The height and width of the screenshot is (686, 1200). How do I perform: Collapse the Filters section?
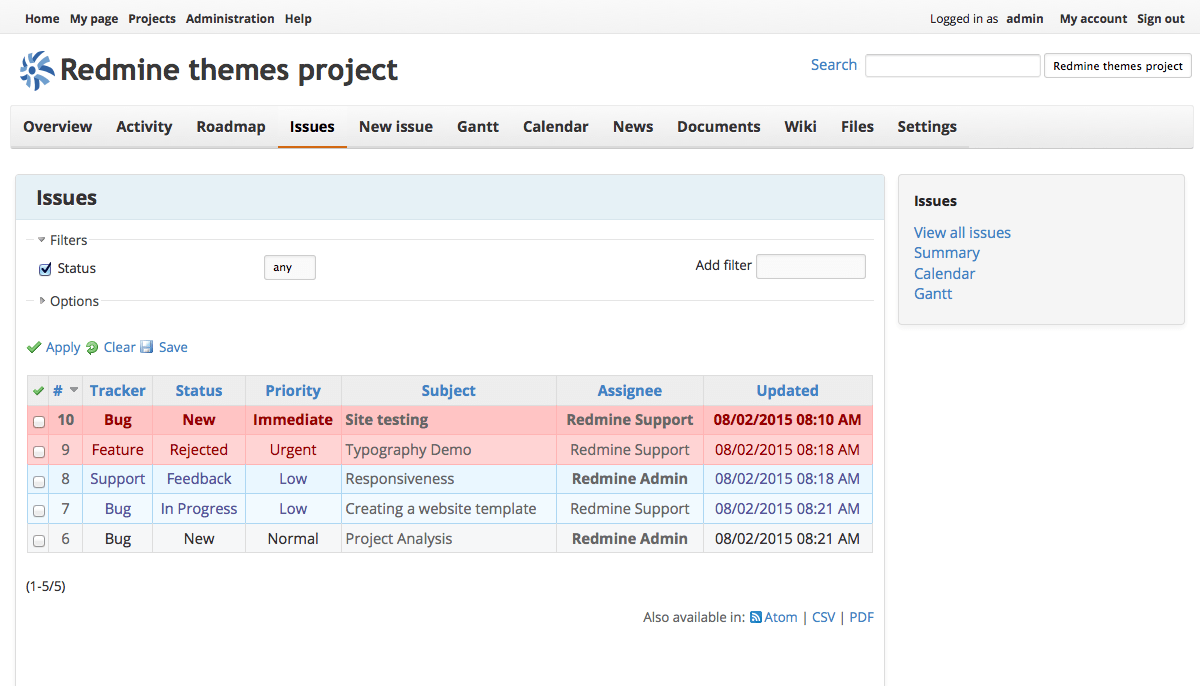coord(62,240)
